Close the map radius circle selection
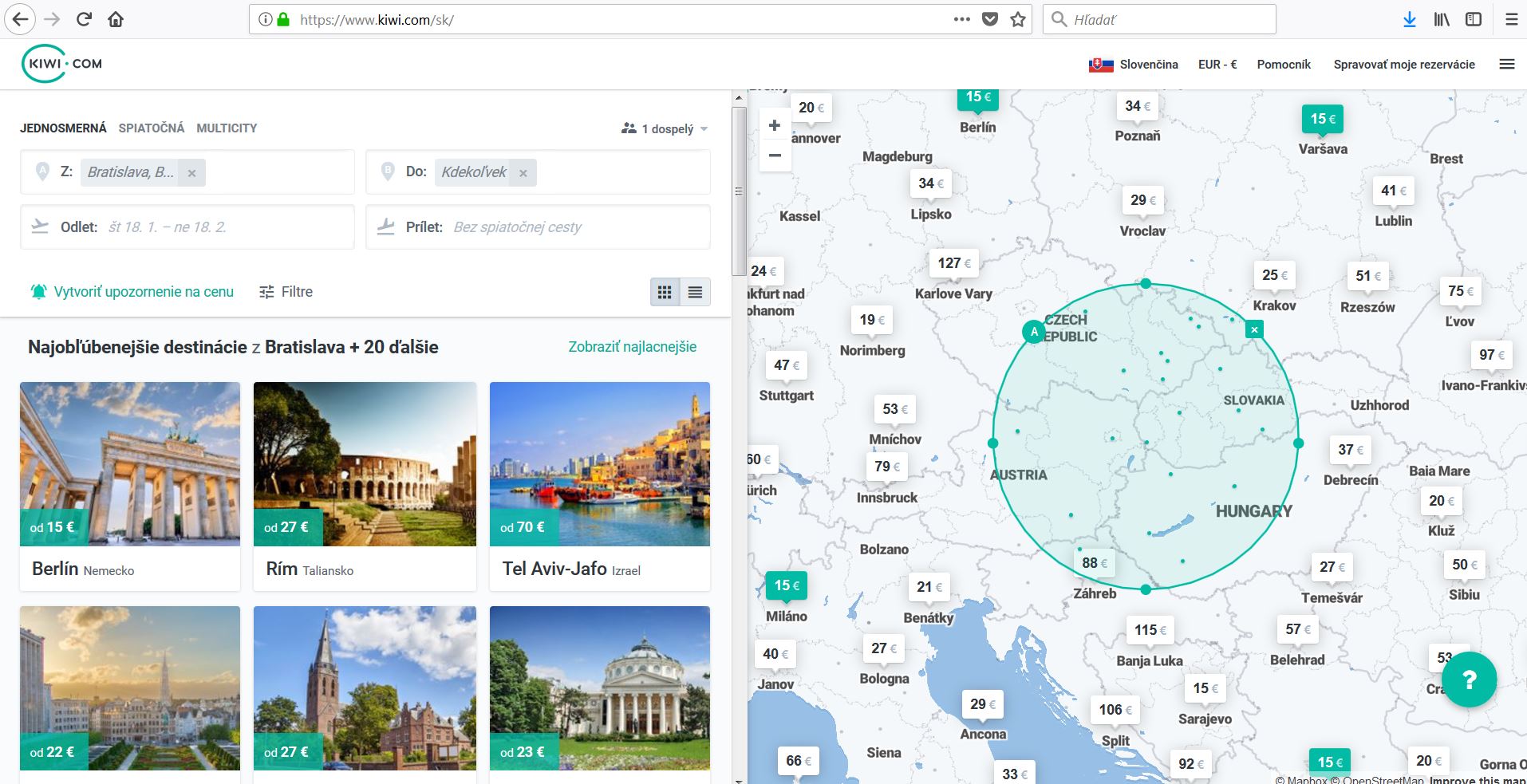This screenshot has width=1527, height=784. pyautogui.click(x=1254, y=329)
